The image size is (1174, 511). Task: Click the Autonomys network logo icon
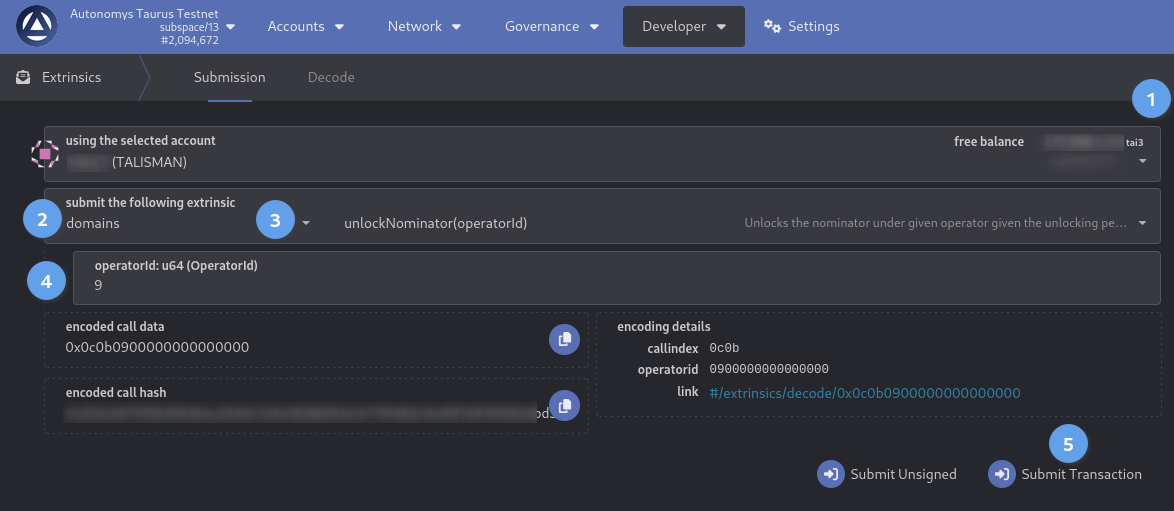(37, 27)
